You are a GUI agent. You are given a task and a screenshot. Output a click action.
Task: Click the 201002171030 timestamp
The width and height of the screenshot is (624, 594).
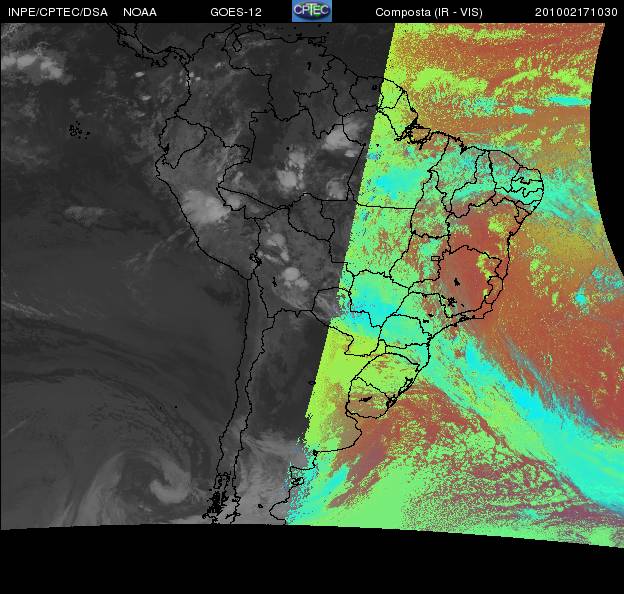tap(576, 12)
